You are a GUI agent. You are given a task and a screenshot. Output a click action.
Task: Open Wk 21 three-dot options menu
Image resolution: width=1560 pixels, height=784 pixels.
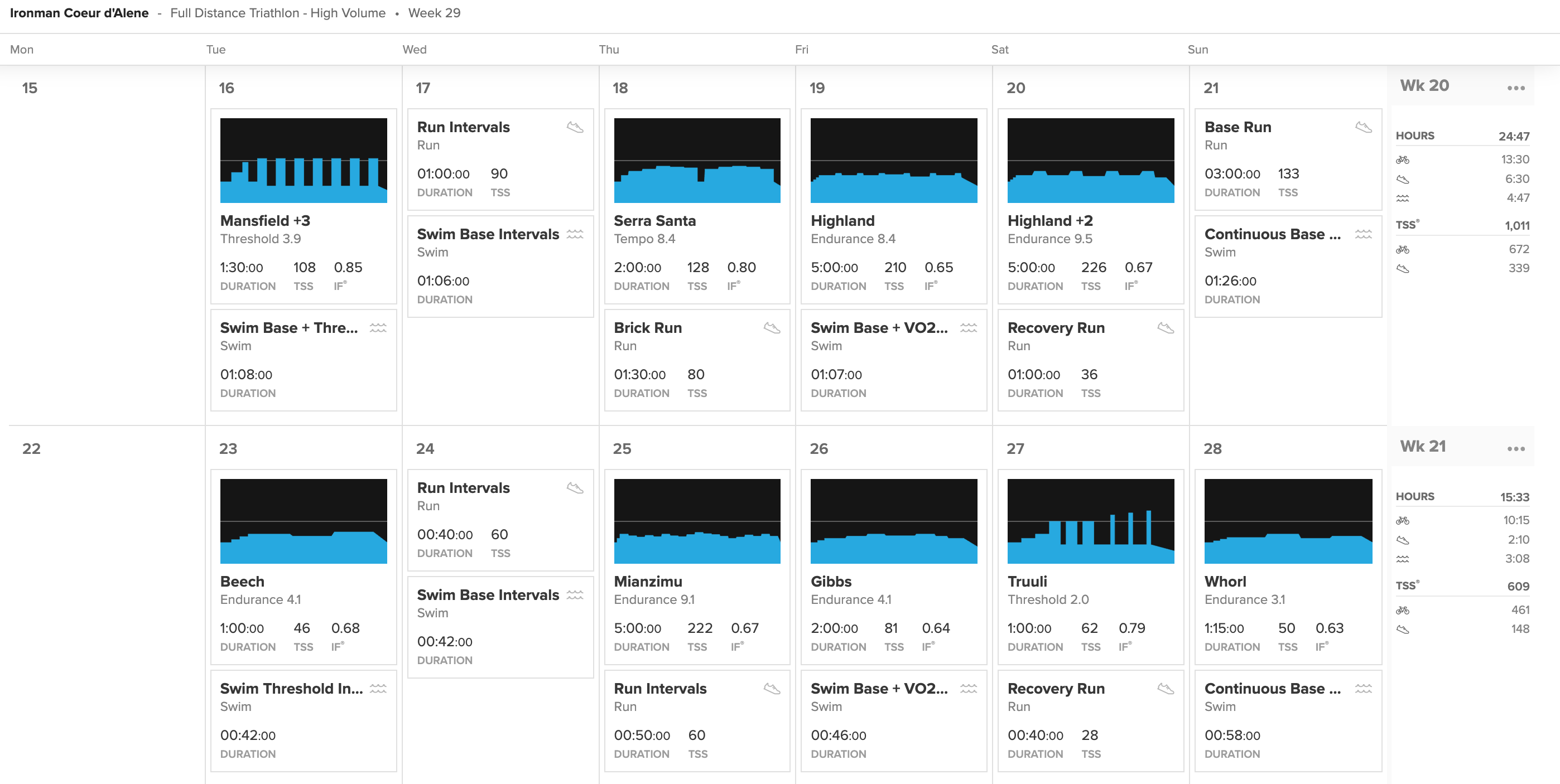[x=1515, y=449]
